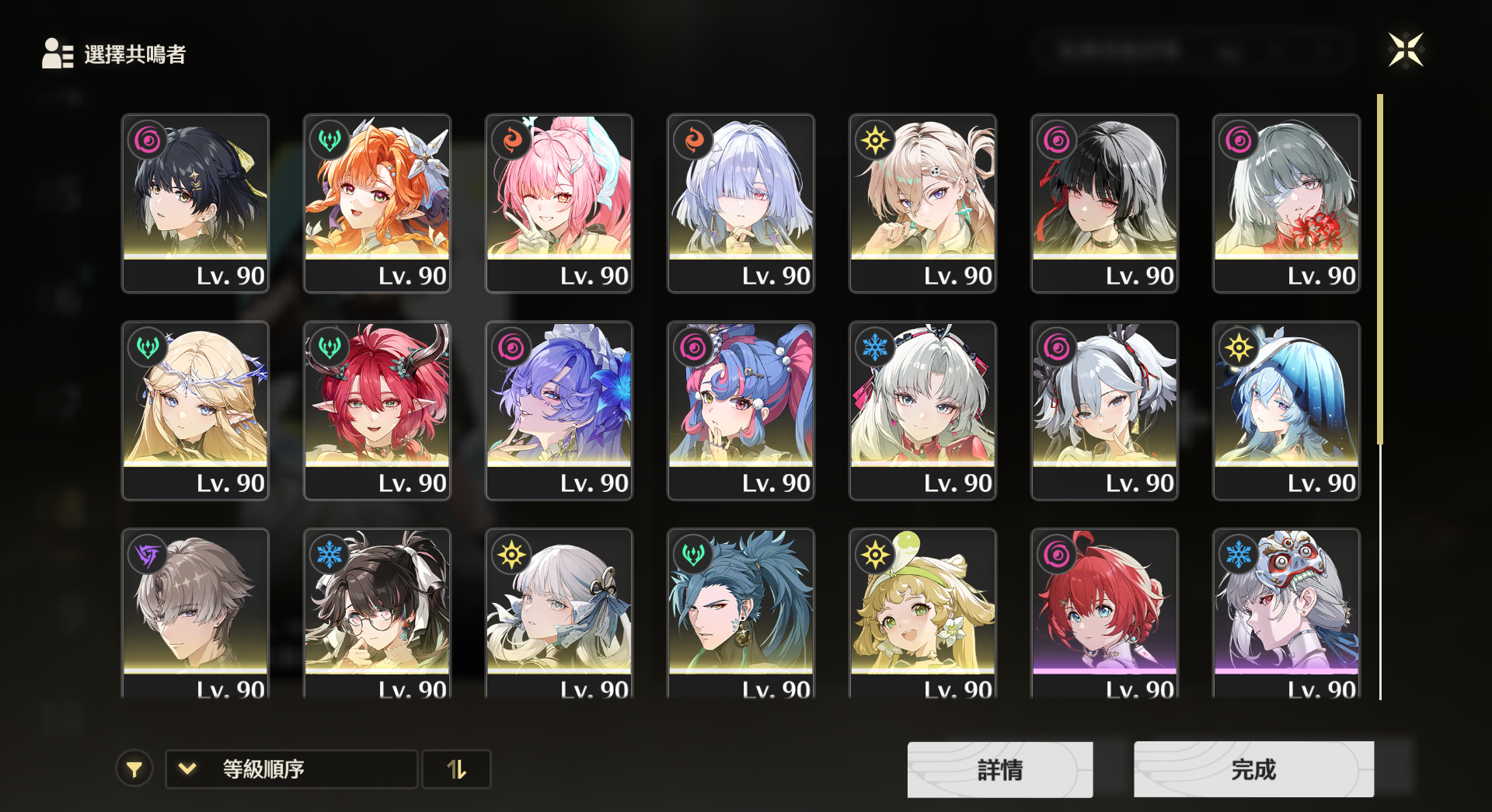
Task: Choose the blue-hooded character card
Action: pyautogui.click(x=1286, y=411)
